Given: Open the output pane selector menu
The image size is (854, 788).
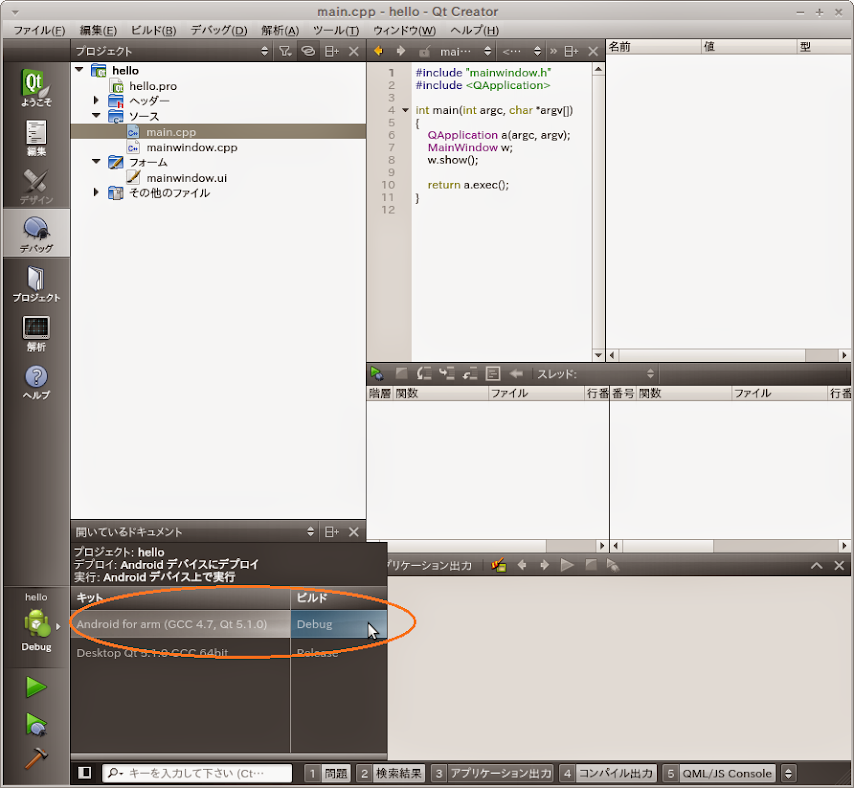Looking at the screenshot, I should coord(789,773).
